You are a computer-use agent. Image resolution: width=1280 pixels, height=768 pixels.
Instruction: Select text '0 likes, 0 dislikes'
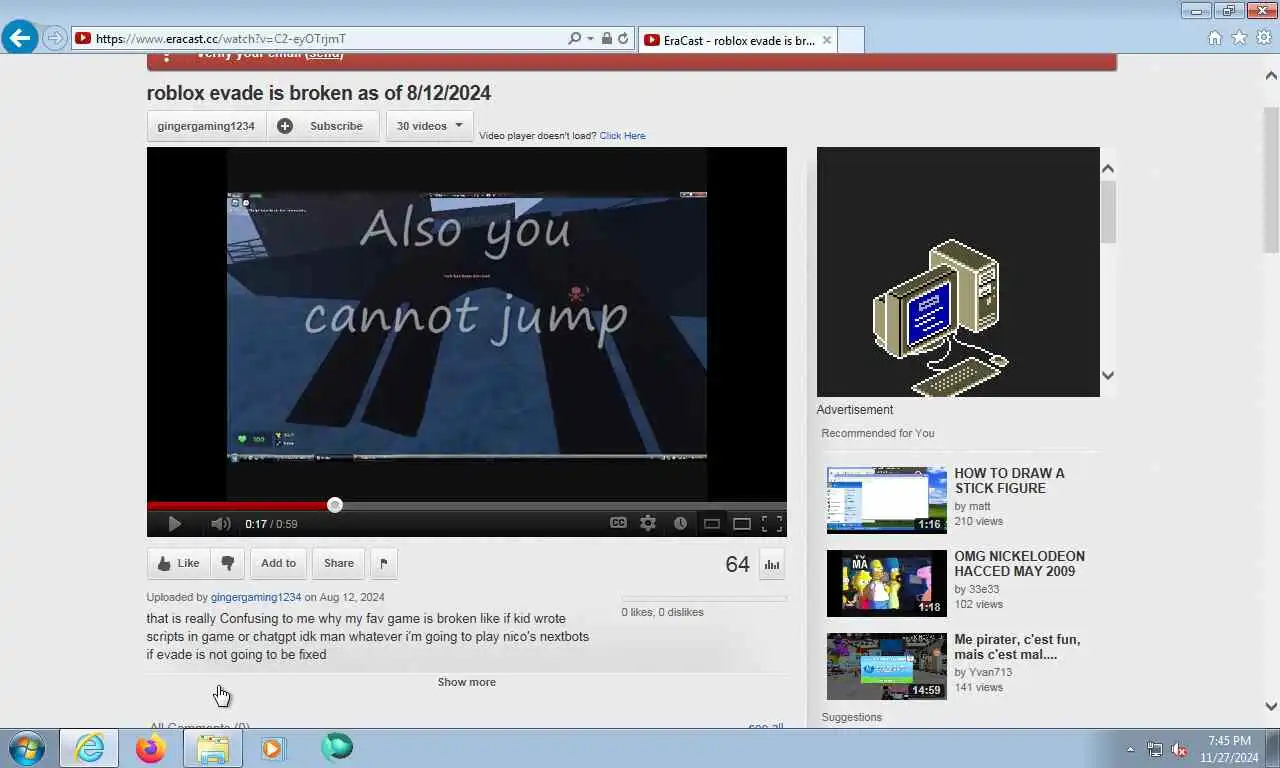point(662,612)
